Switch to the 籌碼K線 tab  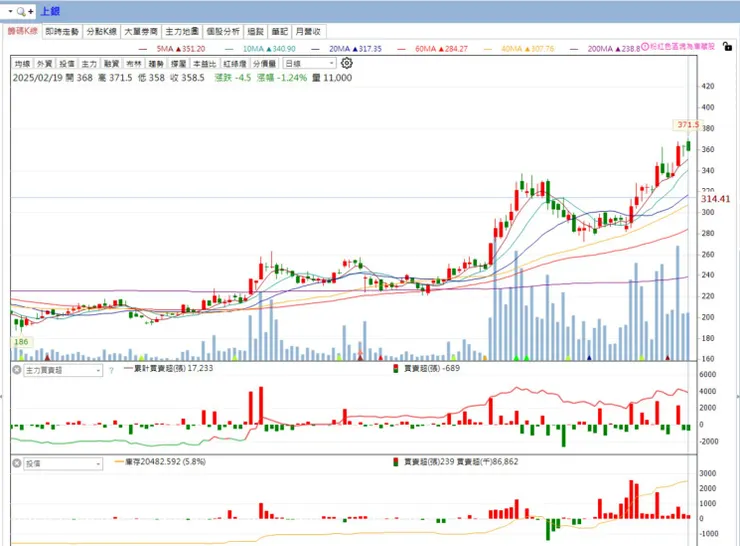tap(22, 31)
